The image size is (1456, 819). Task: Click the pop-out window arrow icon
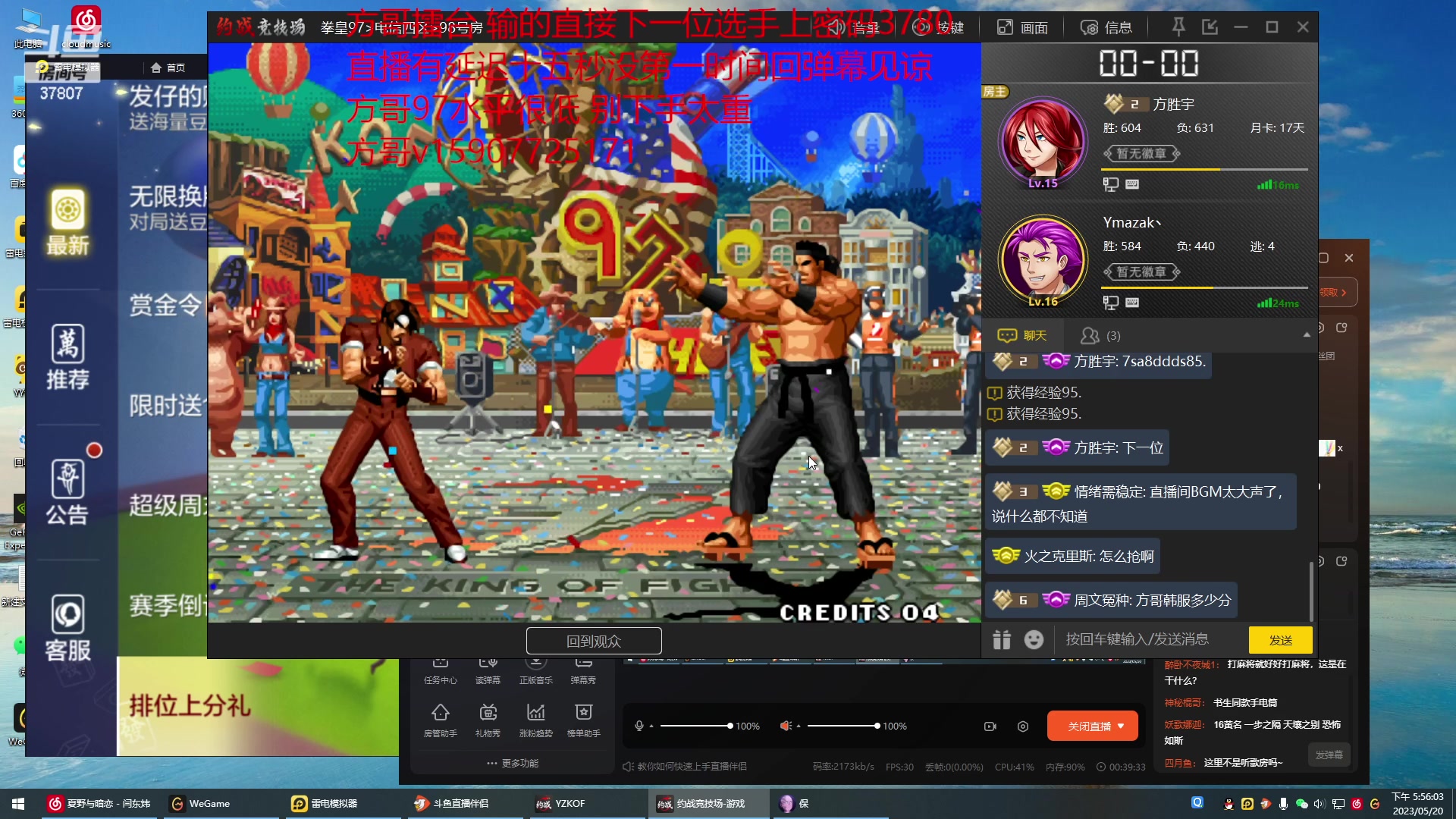[x=1210, y=27]
